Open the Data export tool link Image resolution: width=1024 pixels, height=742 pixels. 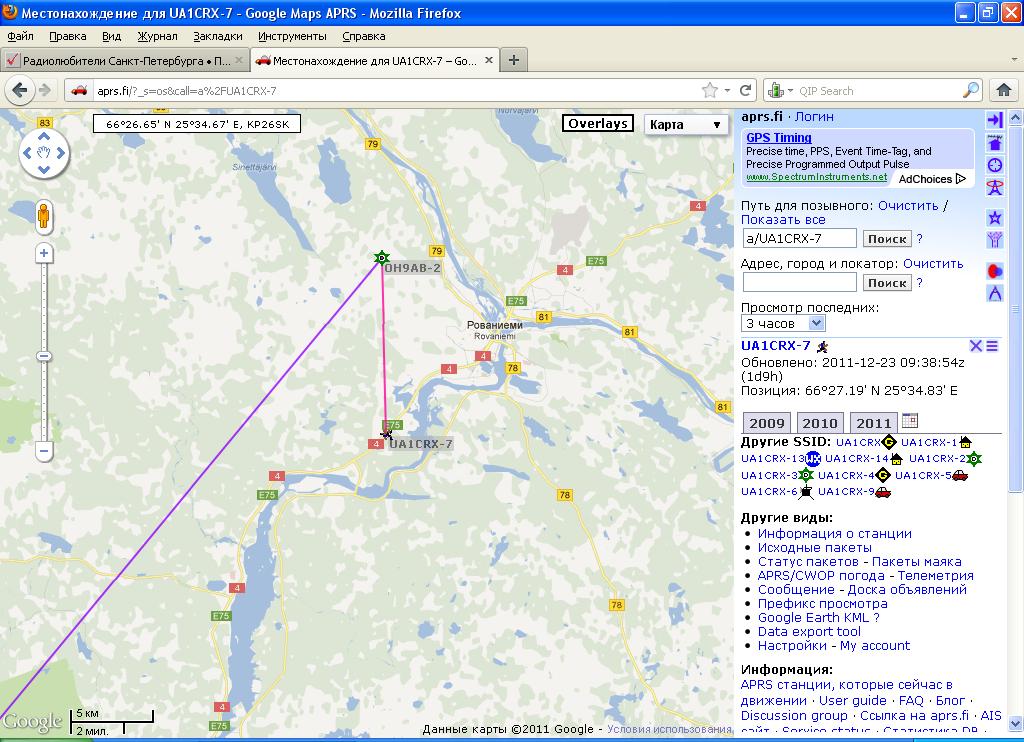click(809, 632)
